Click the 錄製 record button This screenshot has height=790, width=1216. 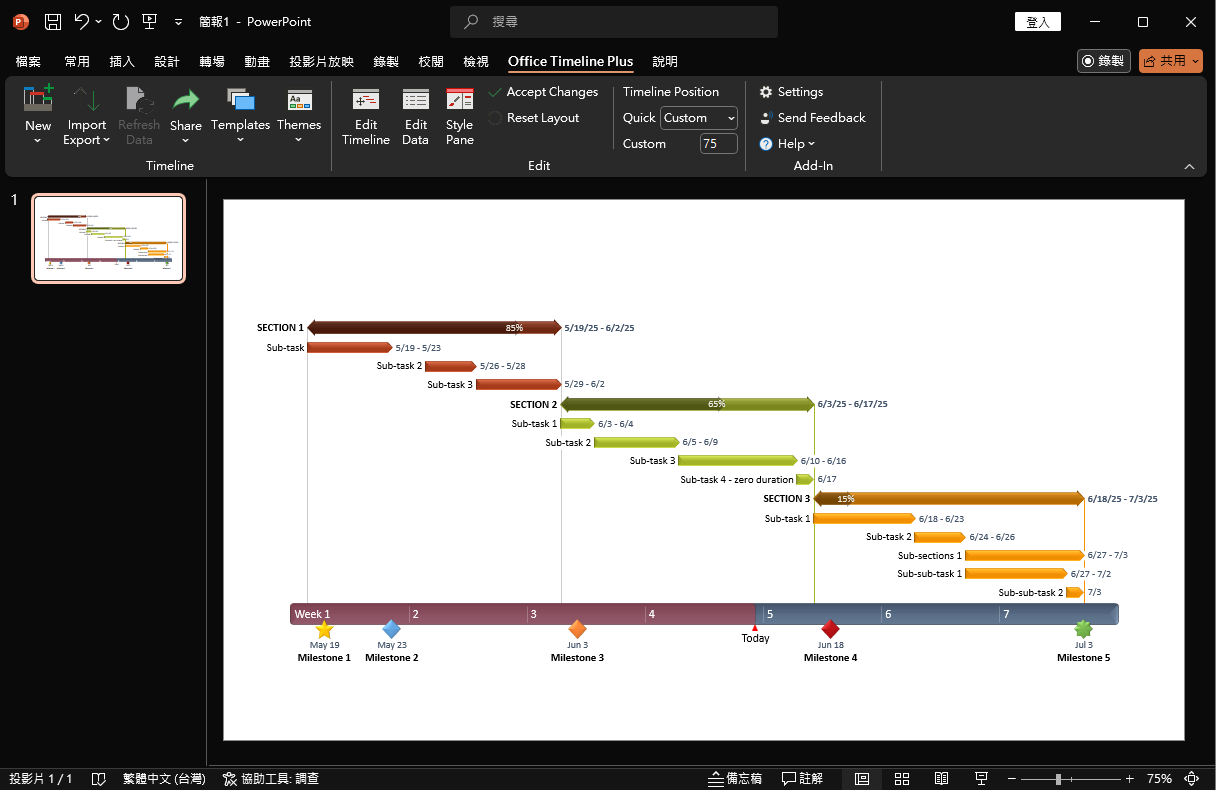[x=1104, y=61]
